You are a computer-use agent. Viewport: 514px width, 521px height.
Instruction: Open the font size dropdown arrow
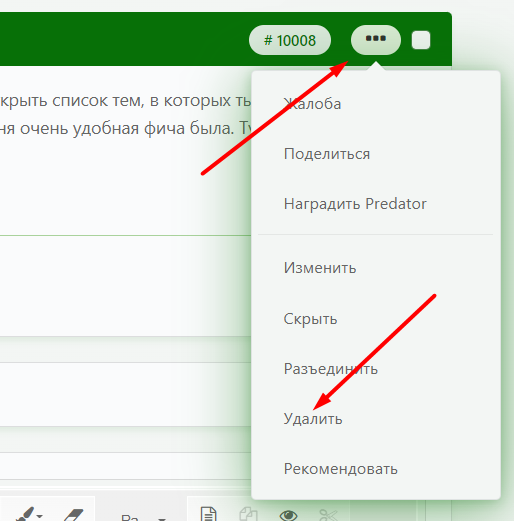click(162, 518)
